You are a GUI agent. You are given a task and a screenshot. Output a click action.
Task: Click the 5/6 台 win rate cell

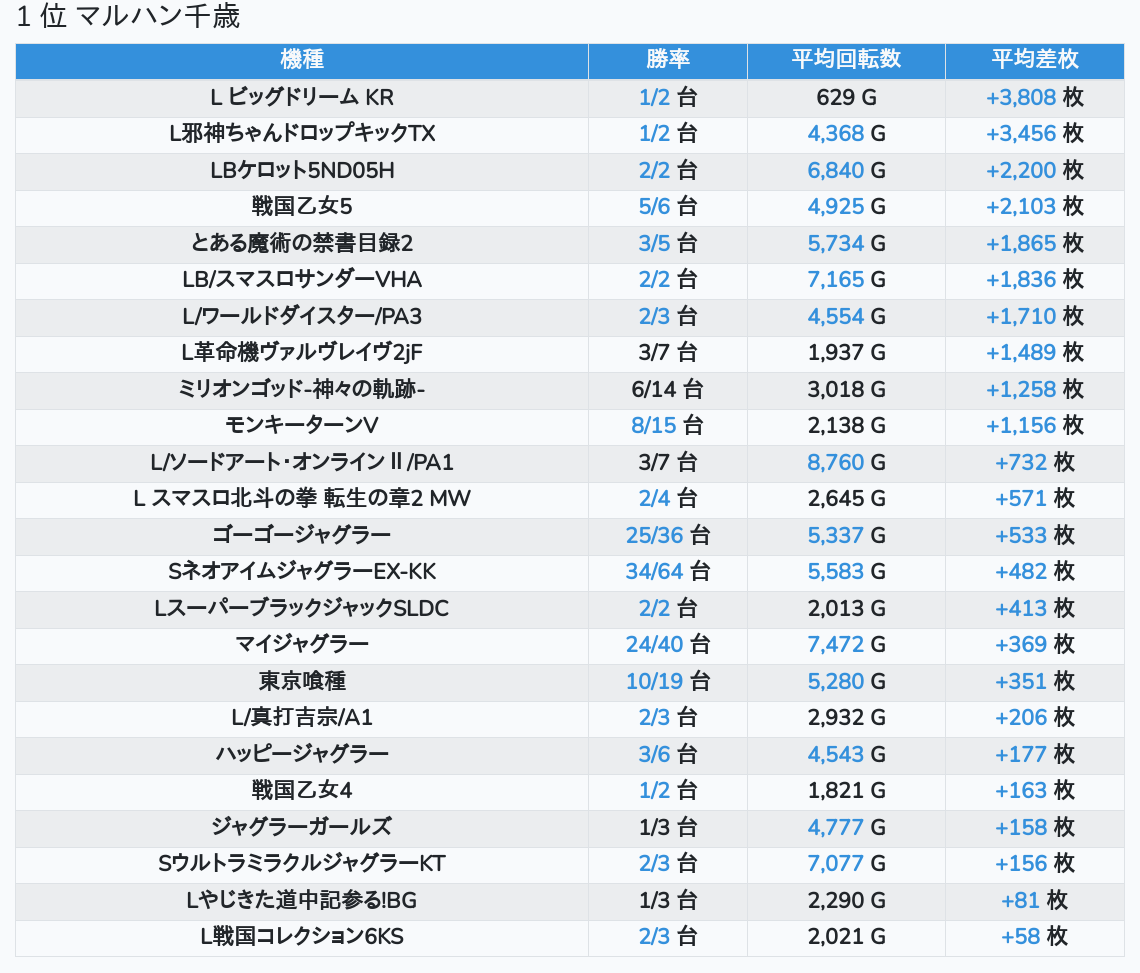(x=667, y=207)
